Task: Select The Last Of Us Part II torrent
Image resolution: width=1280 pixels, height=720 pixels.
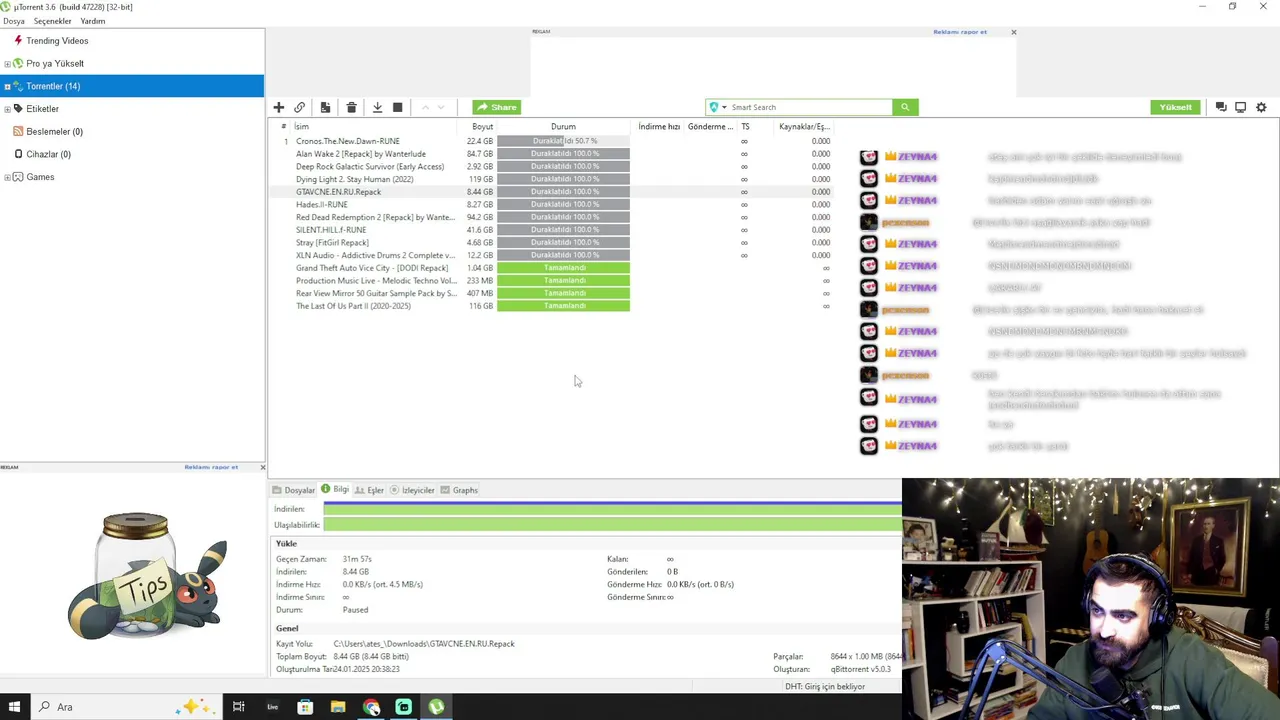Action: tap(550, 306)
